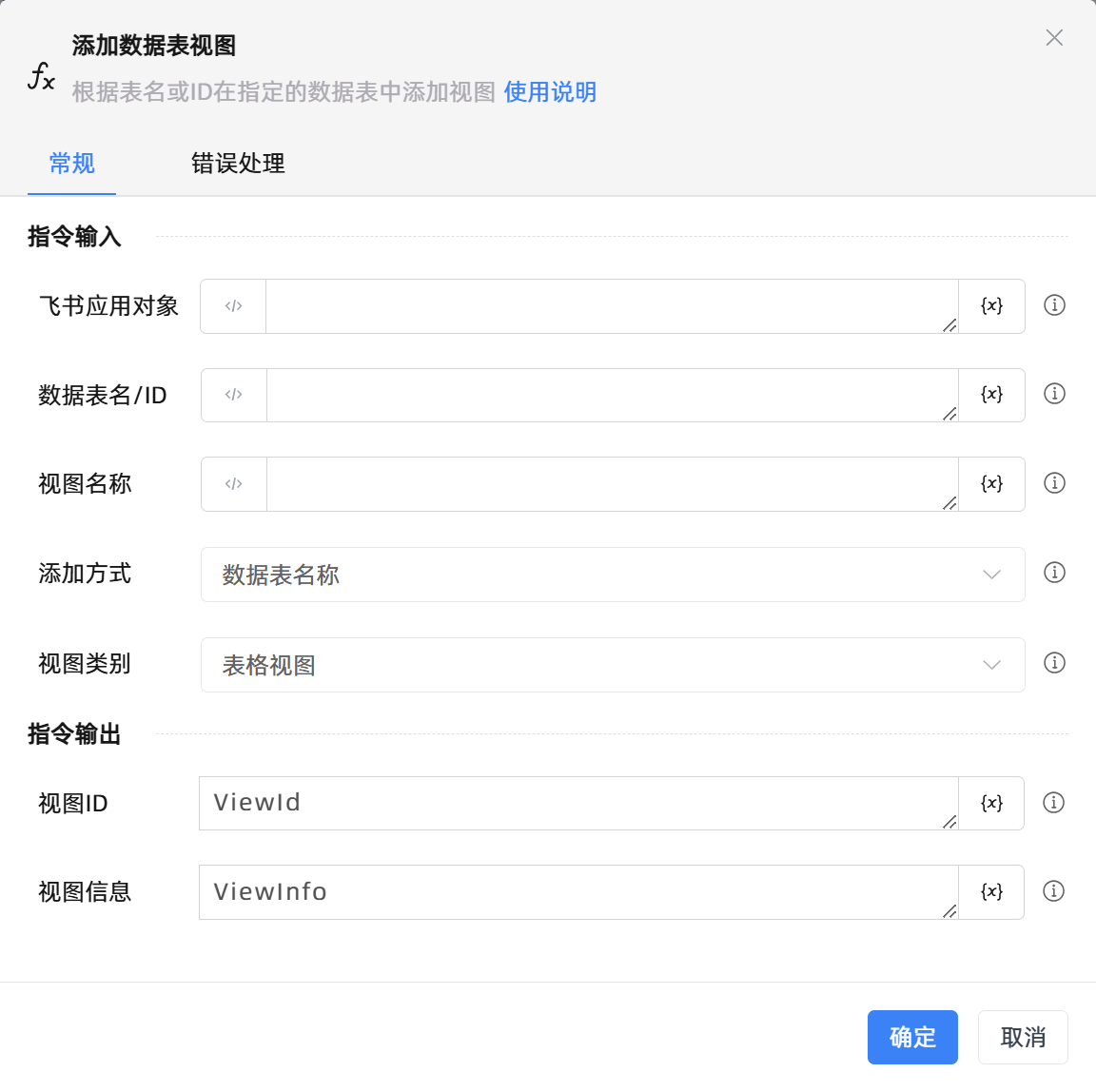Insert variable into 数据表名/ID field
Screen dimensions: 1096x1092
pos(991,396)
